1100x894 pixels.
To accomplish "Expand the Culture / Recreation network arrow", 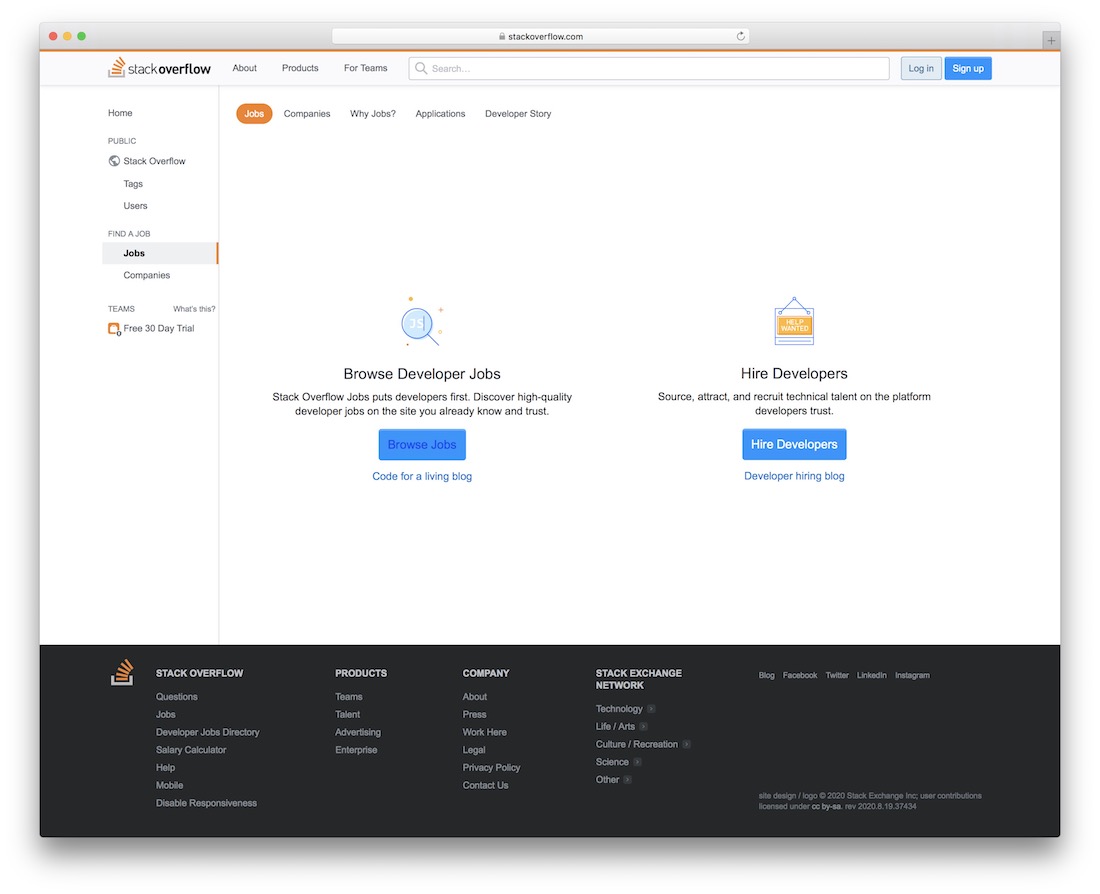I will pos(686,744).
